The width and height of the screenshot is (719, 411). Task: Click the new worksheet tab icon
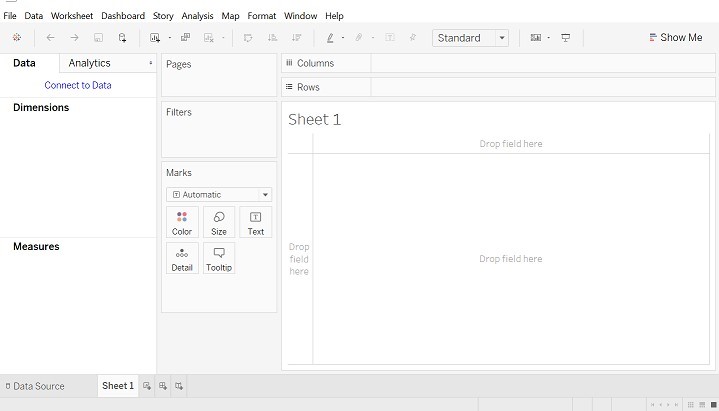click(x=147, y=386)
